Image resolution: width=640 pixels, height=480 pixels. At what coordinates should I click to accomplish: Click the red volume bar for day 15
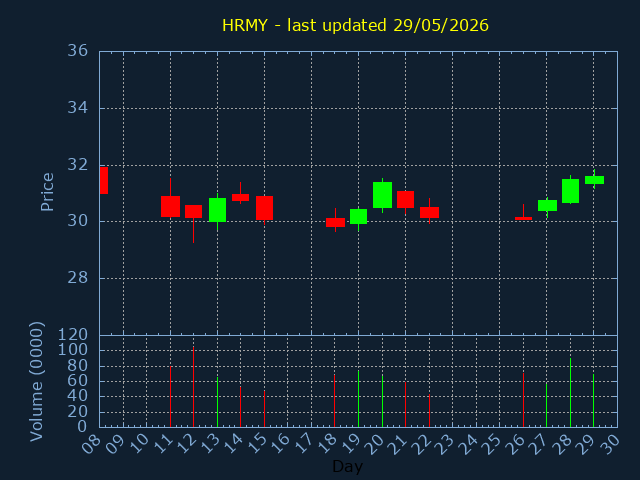tap(264, 409)
